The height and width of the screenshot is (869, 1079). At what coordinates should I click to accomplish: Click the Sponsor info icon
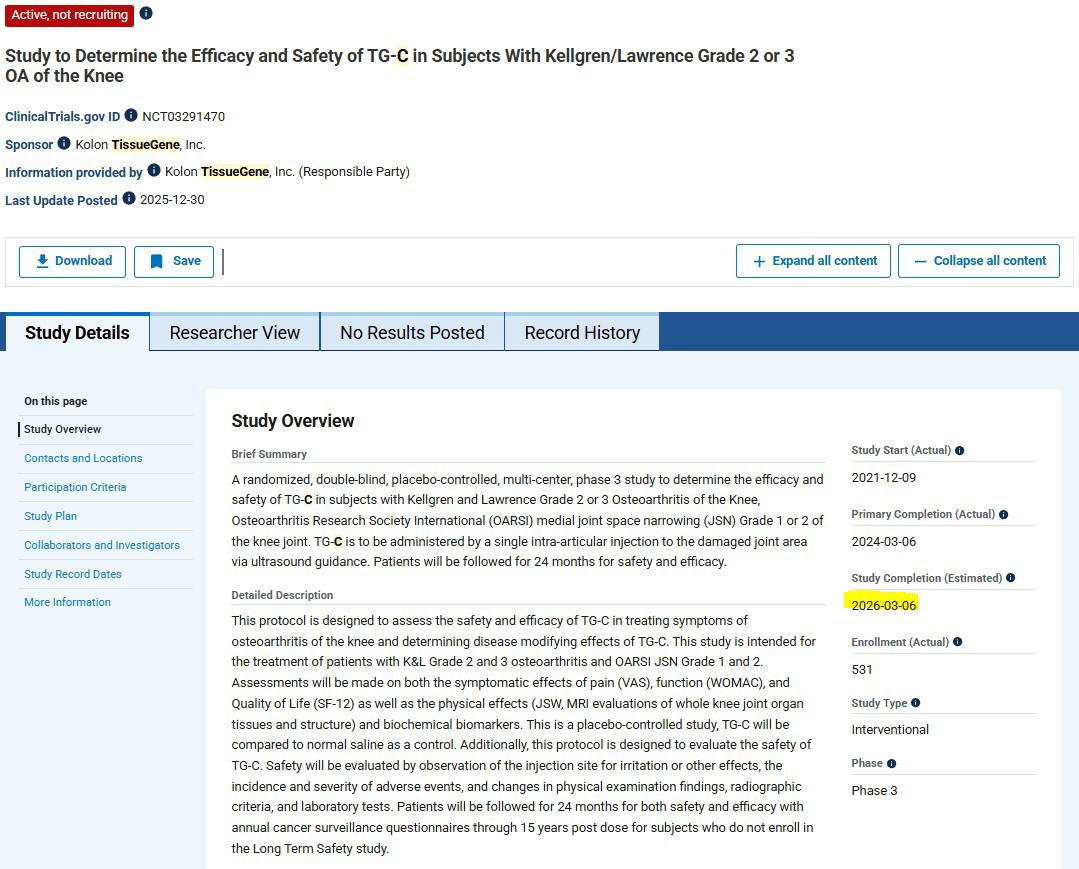[x=64, y=143]
